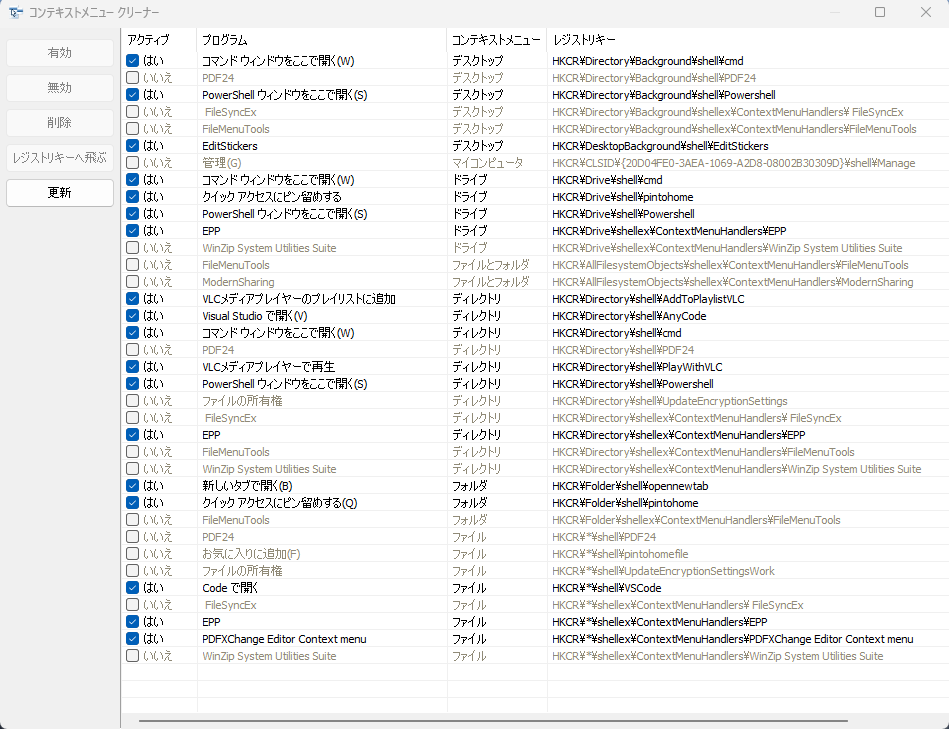Uncheck the Visual Studio で開く(V) checkbox
The width and height of the screenshot is (949, 729).
coord(133,316)
